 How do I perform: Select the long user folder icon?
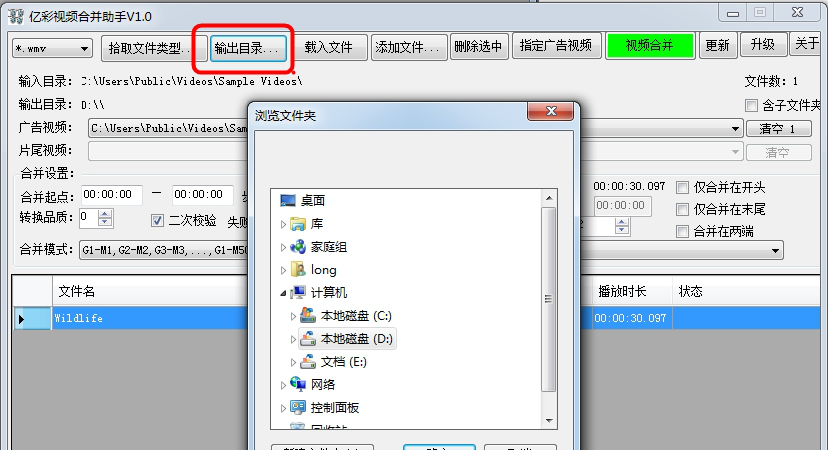tap(298, 270)
